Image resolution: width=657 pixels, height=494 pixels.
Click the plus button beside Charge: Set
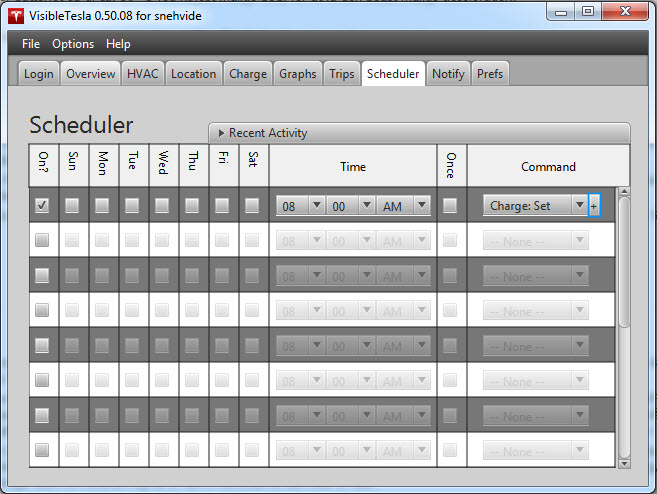coord(594,205)
